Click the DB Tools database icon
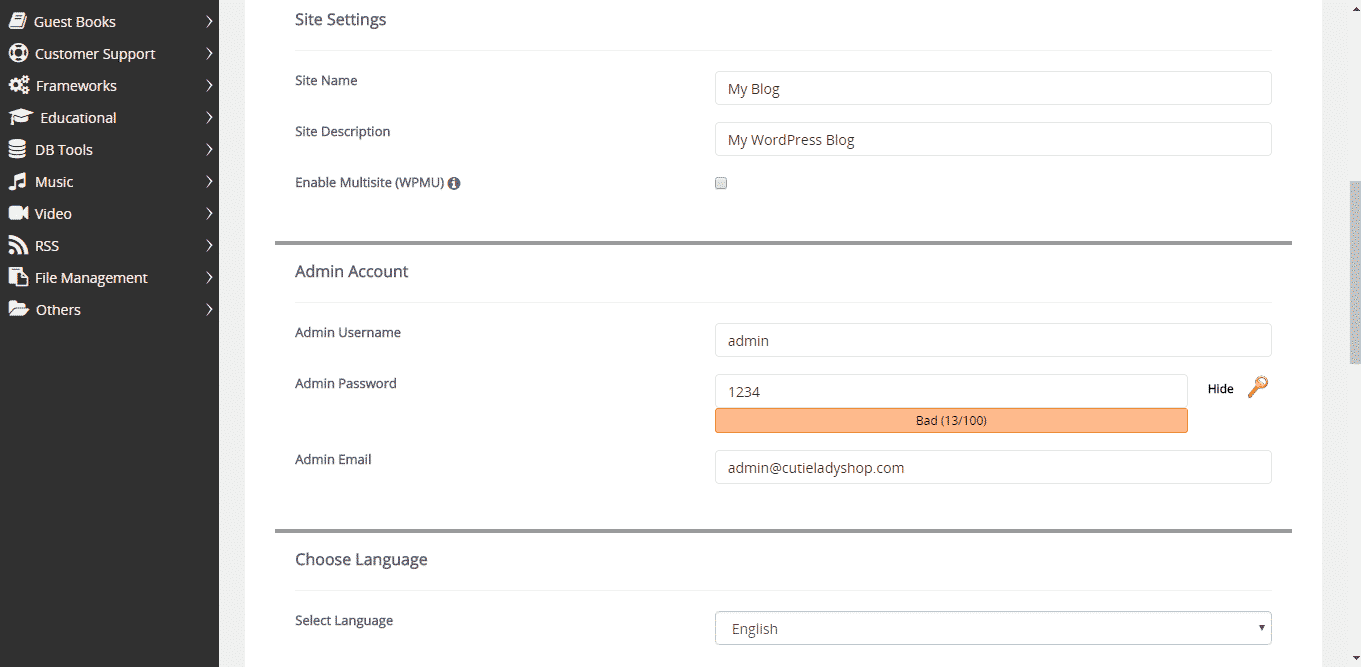Viewport: 1361px width, 667px height. tap(17, 149)
